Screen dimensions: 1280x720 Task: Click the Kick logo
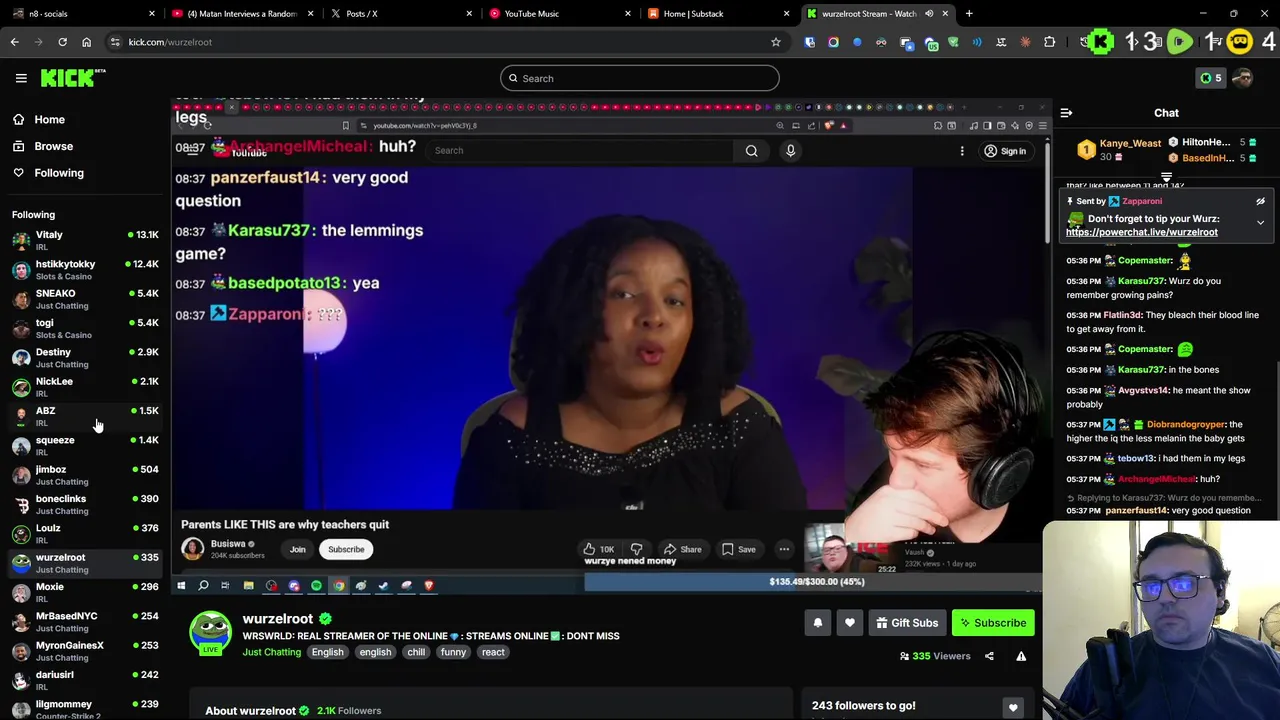pos(72,78)
